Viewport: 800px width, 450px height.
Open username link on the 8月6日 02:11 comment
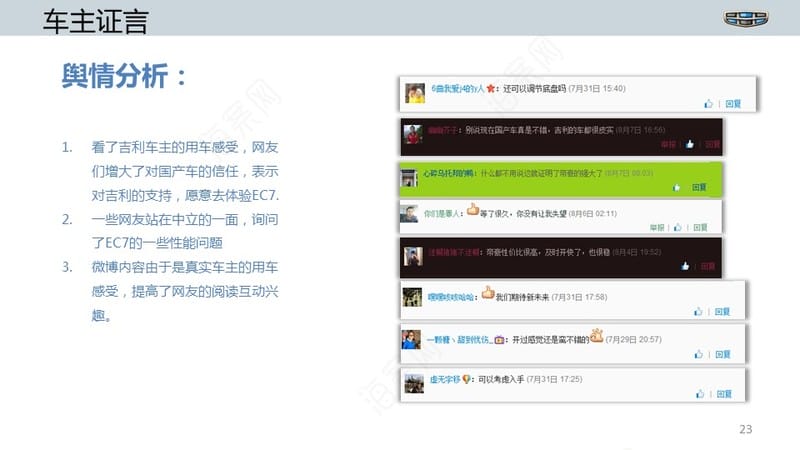(x=442, y=214)
